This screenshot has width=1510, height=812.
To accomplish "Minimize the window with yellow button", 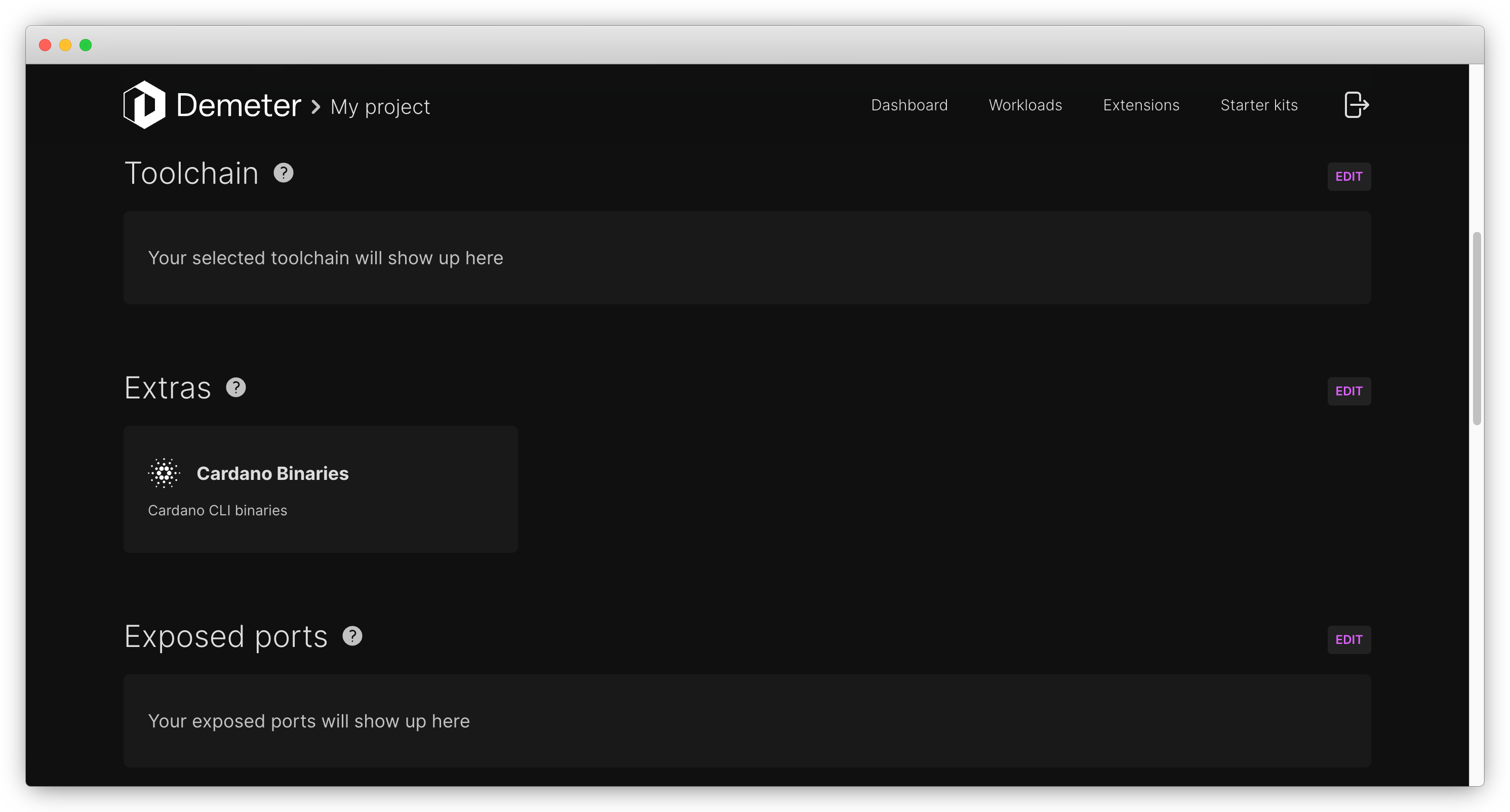I will [65, 45].
